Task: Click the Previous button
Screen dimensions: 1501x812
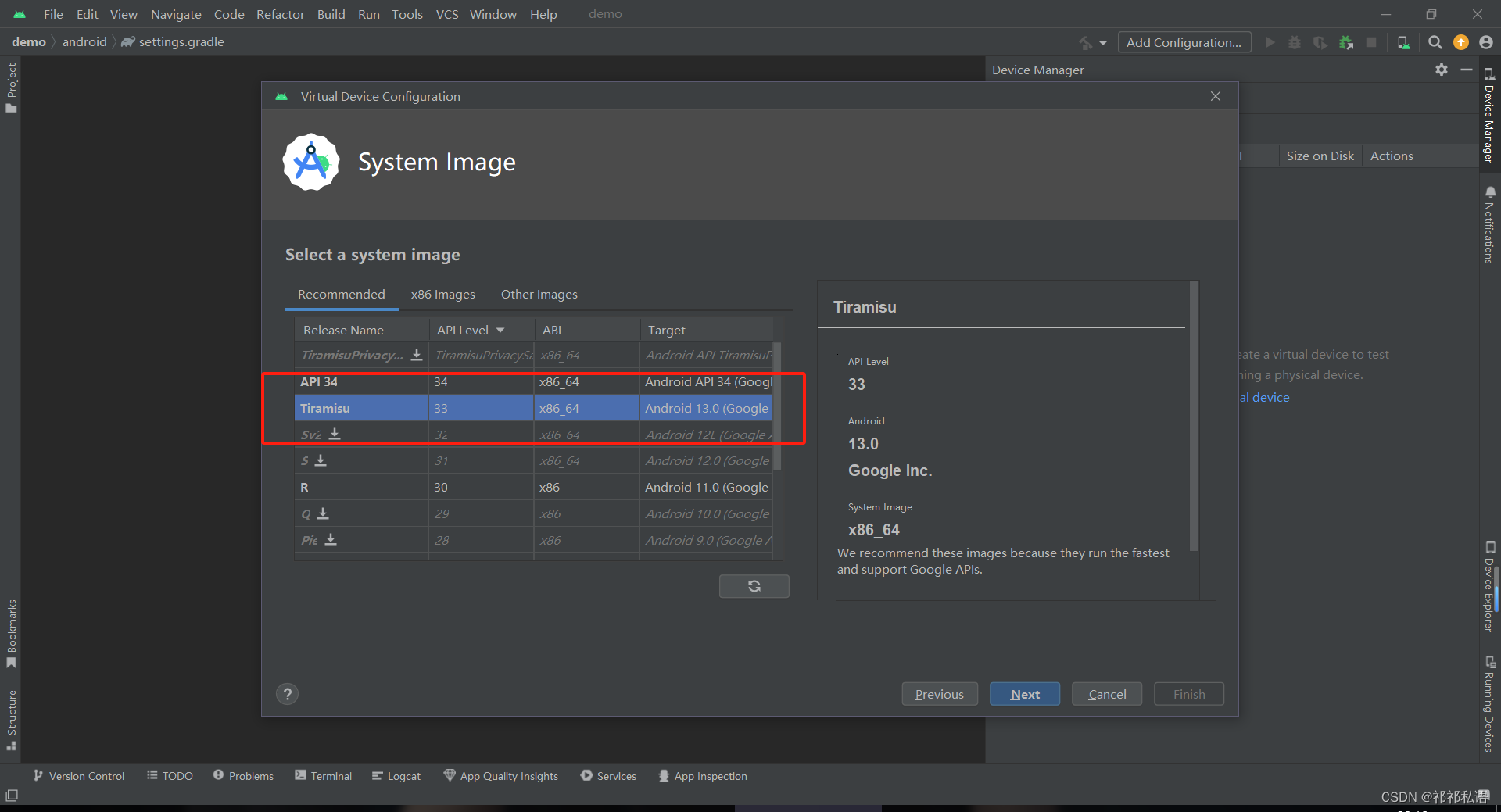Action: tap(940, 694)
